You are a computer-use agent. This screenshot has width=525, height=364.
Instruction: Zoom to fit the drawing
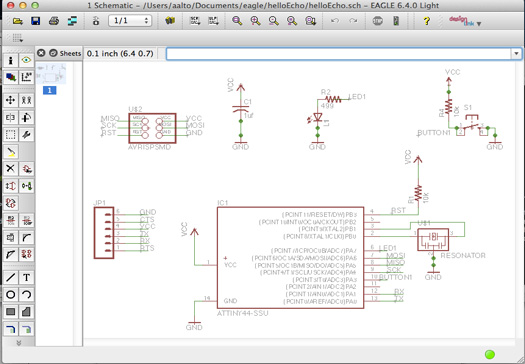click(x=237, y=21)
